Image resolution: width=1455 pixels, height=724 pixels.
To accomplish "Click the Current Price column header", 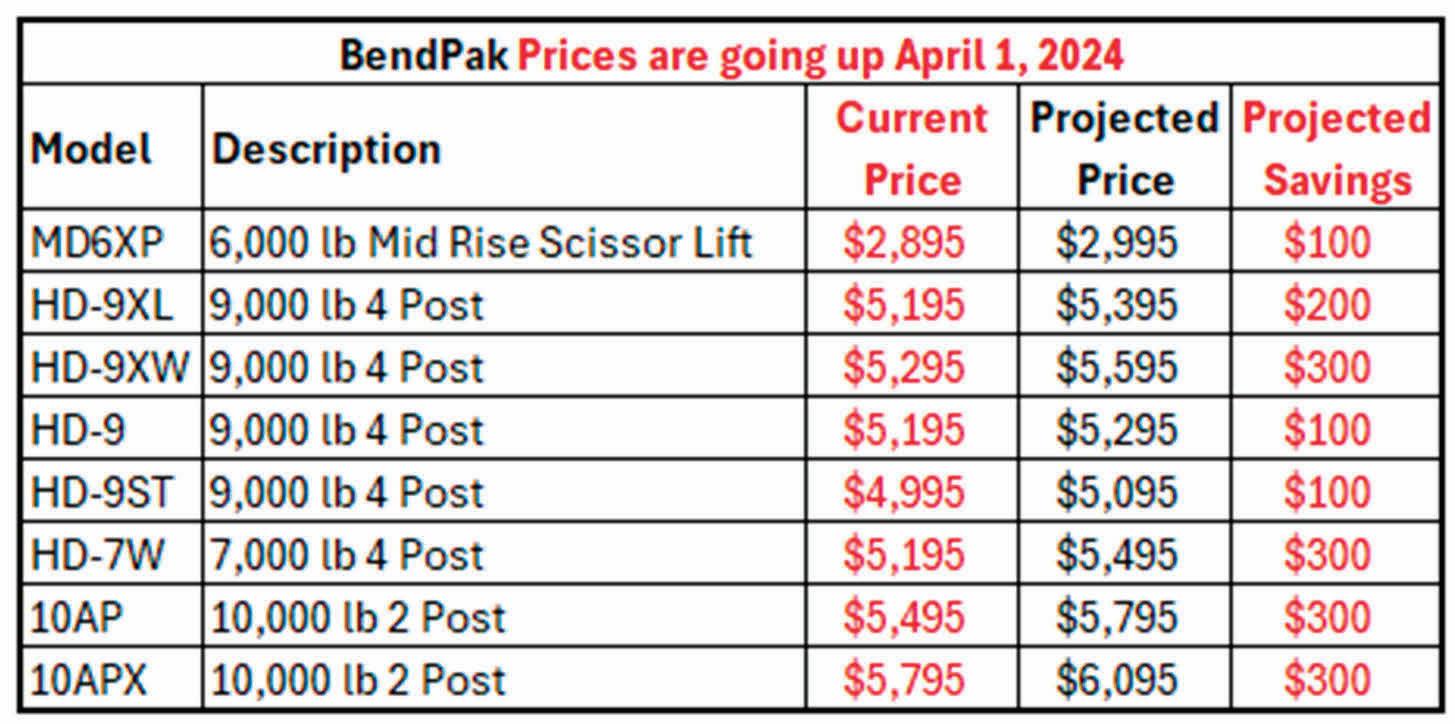I will pyautogui.click(x=912, y=149).
